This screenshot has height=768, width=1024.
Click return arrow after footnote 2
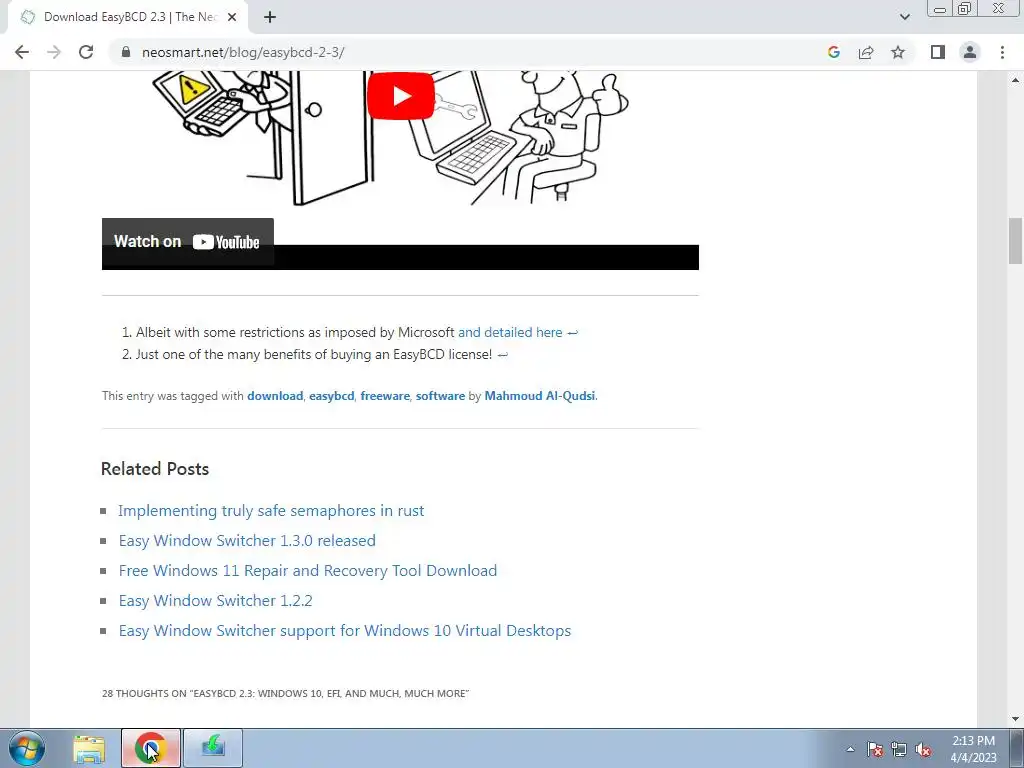coord(502,355)
